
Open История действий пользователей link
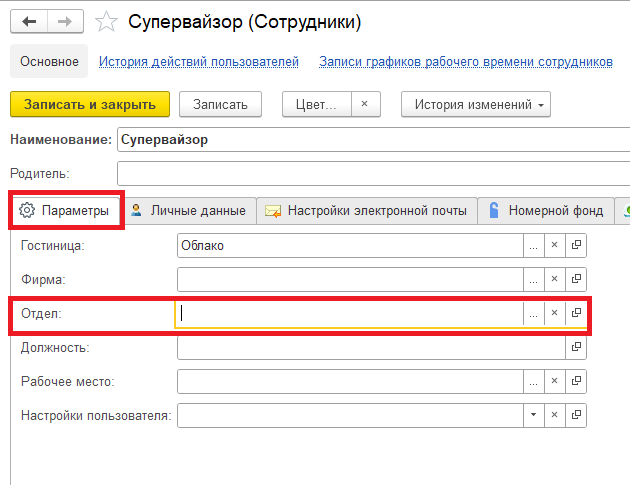198,61
